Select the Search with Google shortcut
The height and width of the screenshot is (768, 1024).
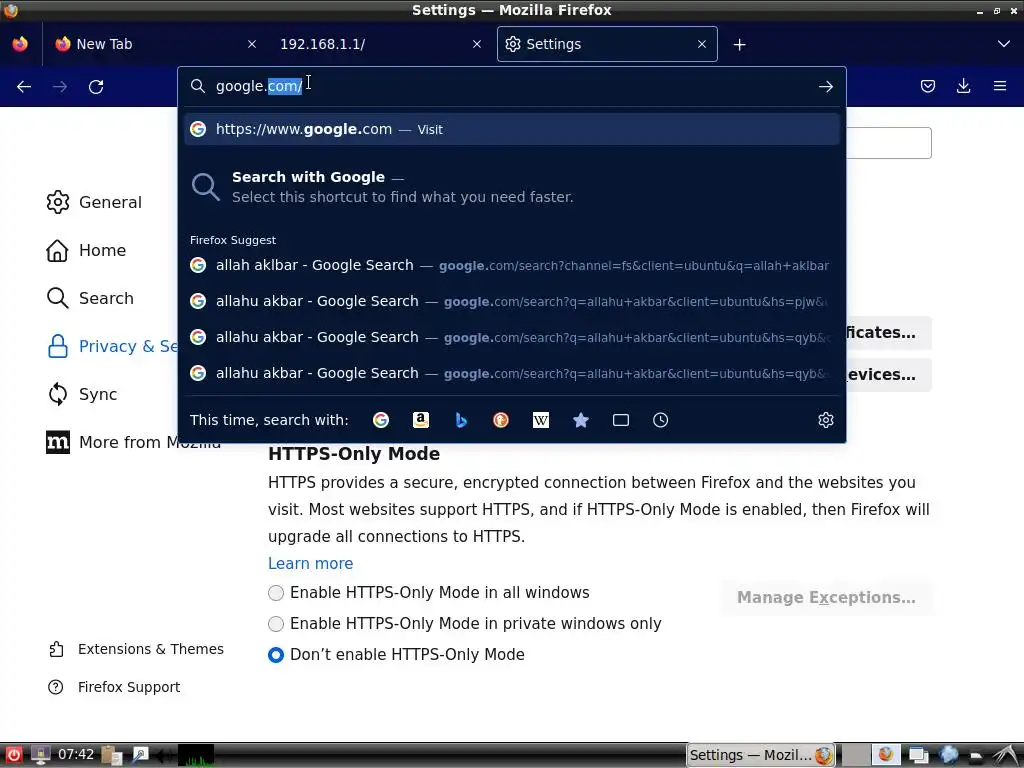click(x=512, y=187)
